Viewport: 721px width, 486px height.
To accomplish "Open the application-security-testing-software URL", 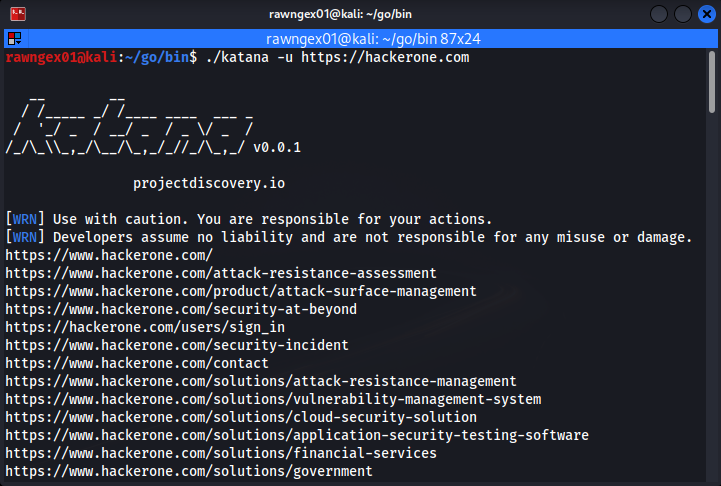I will pos(297,435).
